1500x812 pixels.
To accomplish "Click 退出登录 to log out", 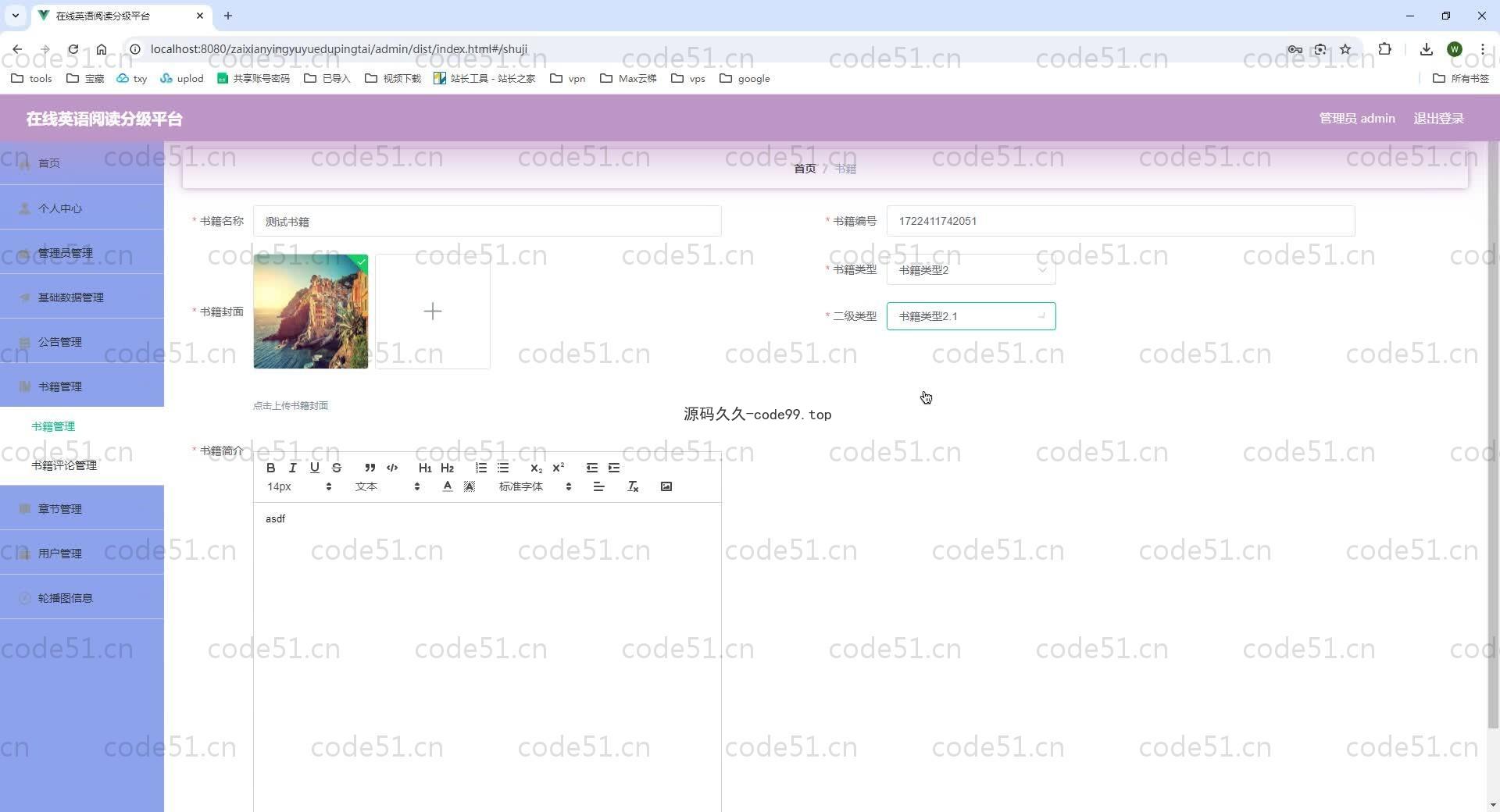I will tap(1438, 119).
